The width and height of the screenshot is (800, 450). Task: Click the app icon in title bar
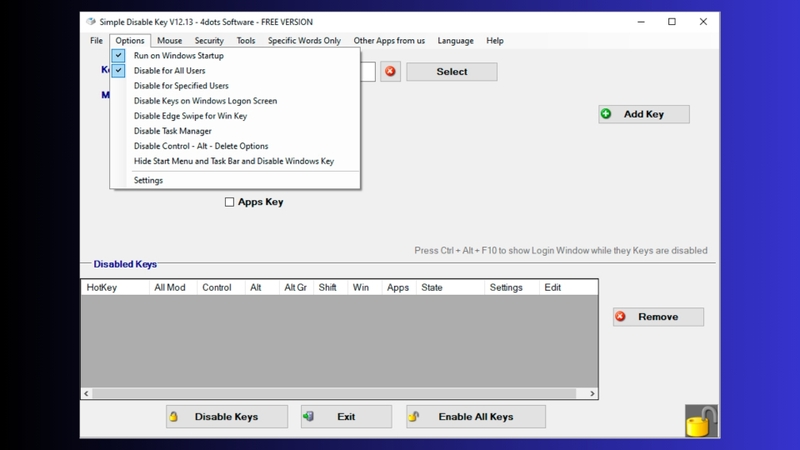coord(91,22)
